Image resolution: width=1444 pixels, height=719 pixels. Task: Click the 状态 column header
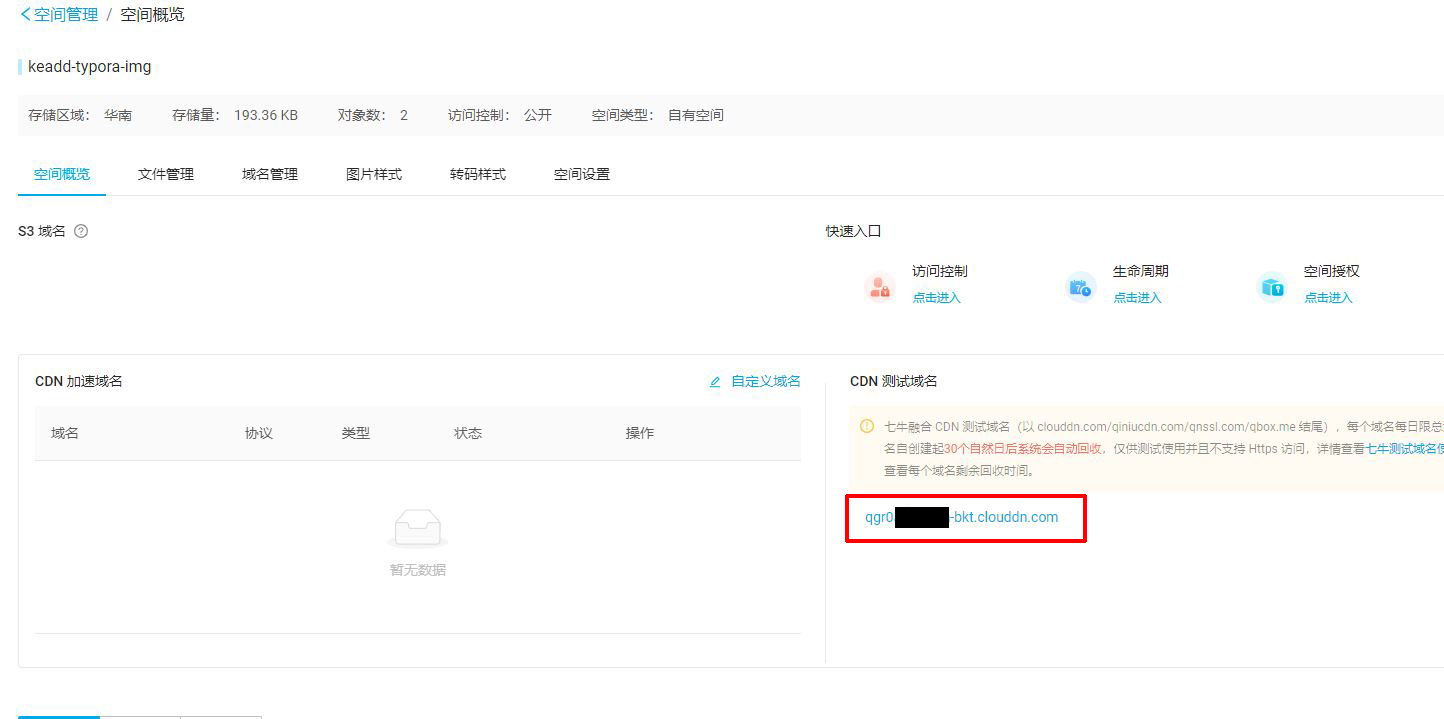(x=468, y=433)
